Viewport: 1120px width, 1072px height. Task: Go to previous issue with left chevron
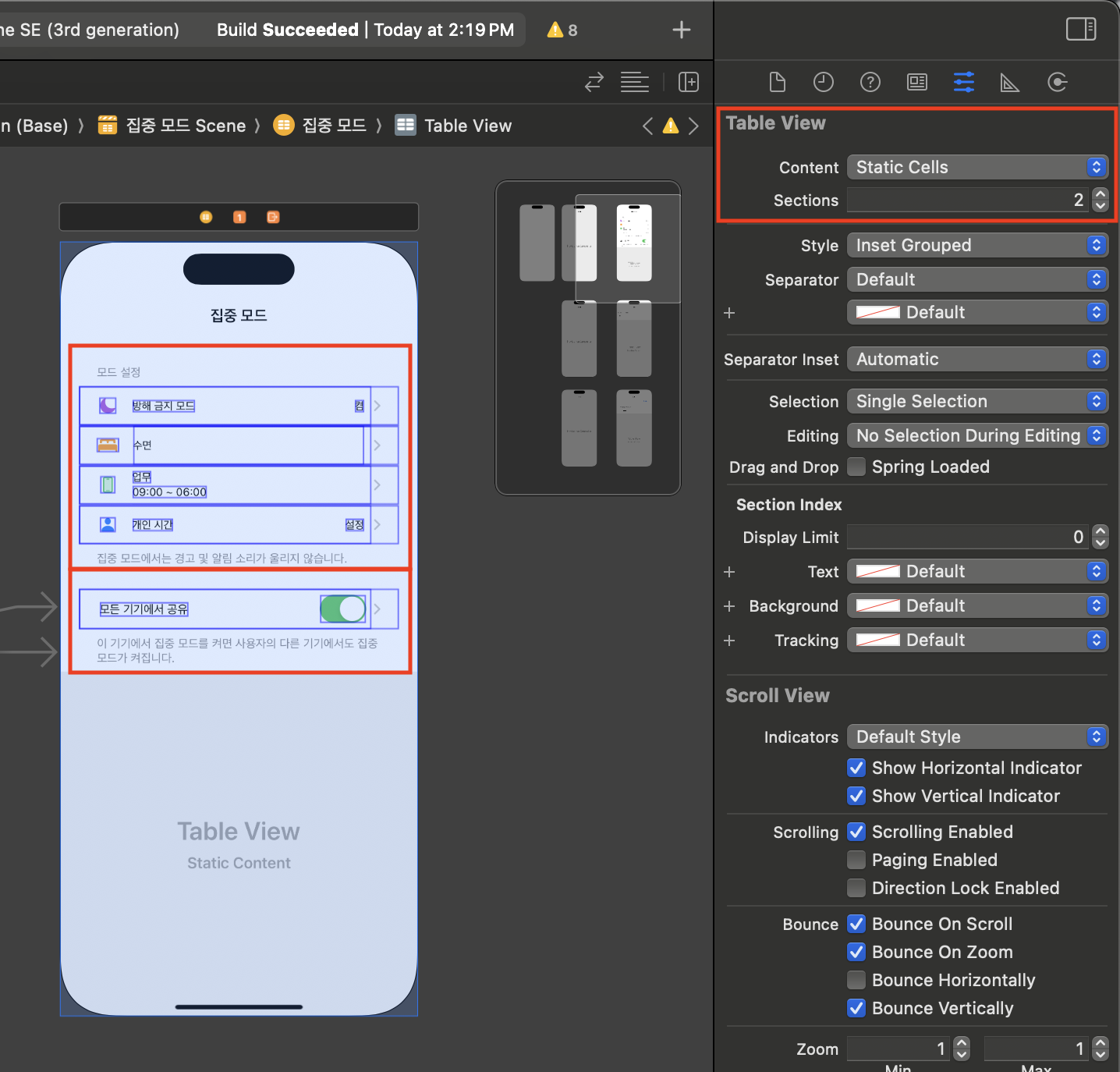click(647, 126)
